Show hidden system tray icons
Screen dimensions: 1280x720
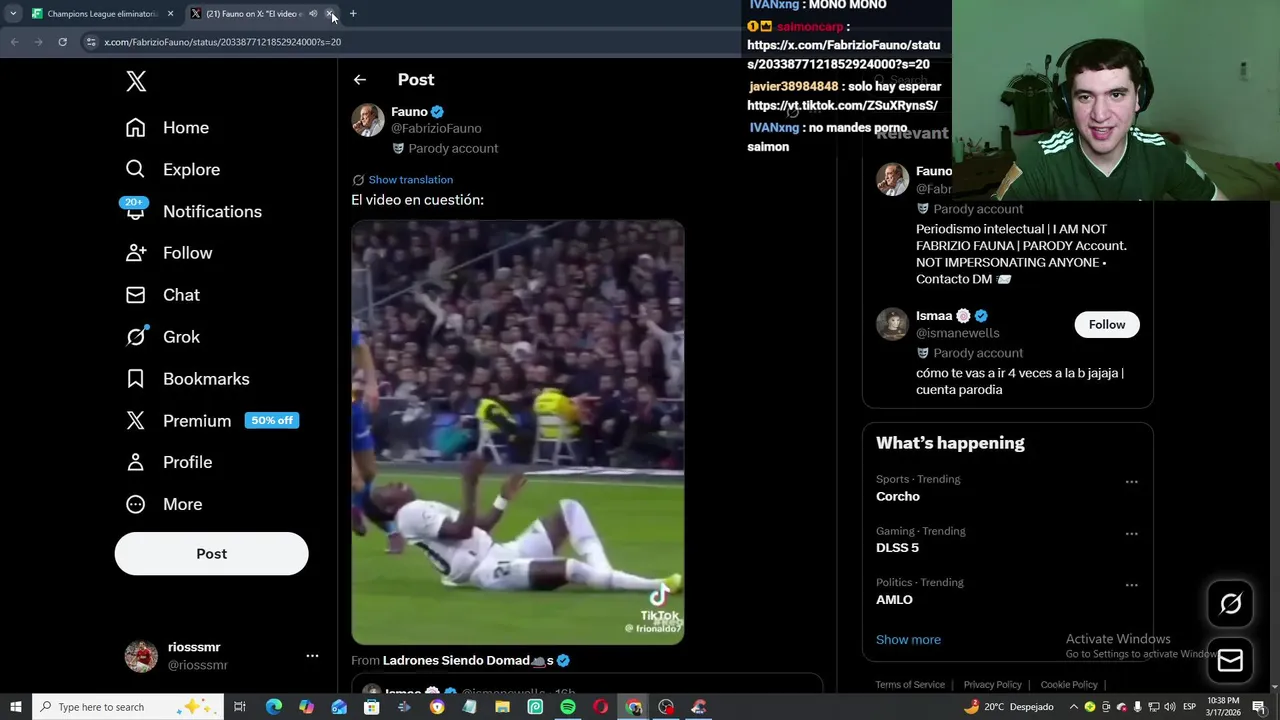coord(1073,707)
